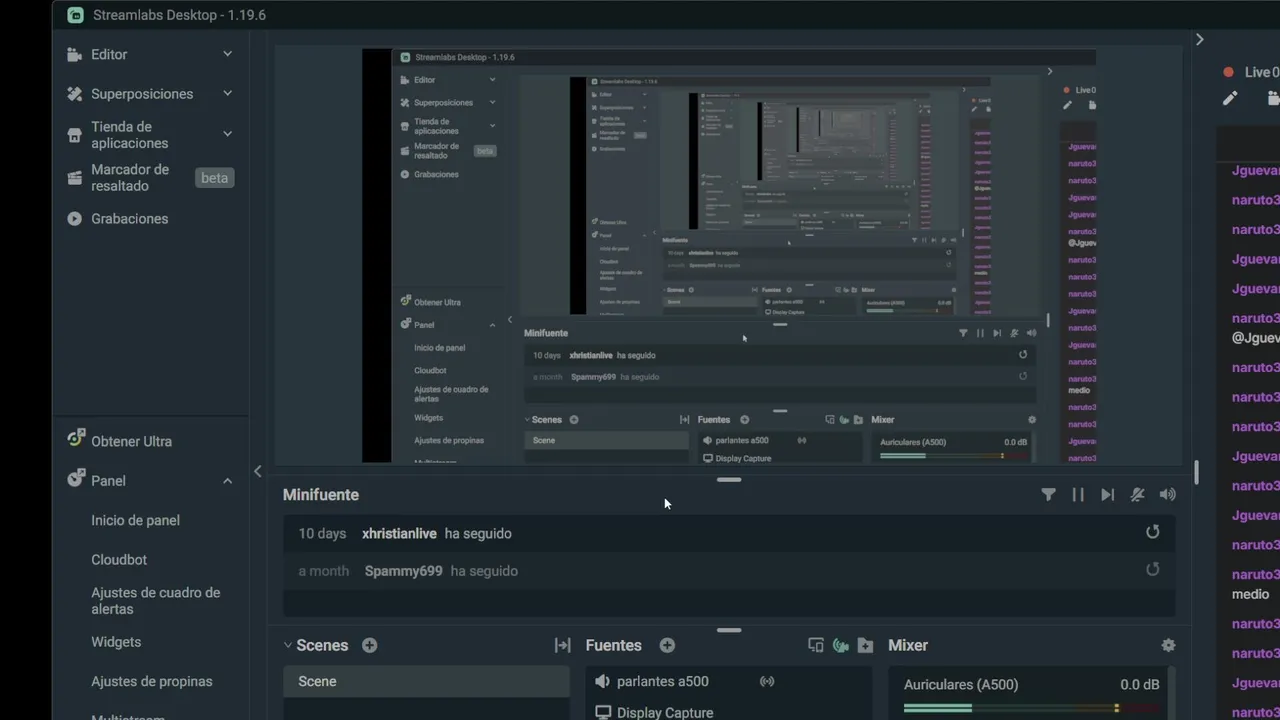Viewport: 1280px width, 720px height.
Task: Edit stream info with pencil icon
Action: [x=1230, y=98]
